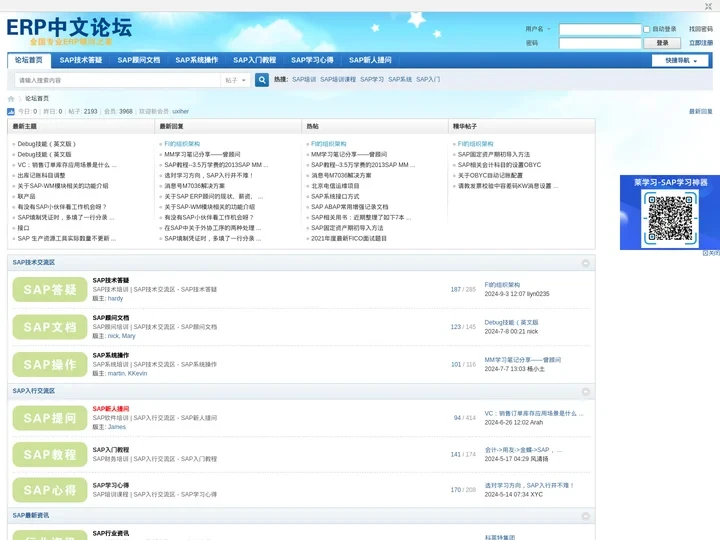Open moderator hardy's profile
This screenshot has height=540, width=720.
point(115,298)
